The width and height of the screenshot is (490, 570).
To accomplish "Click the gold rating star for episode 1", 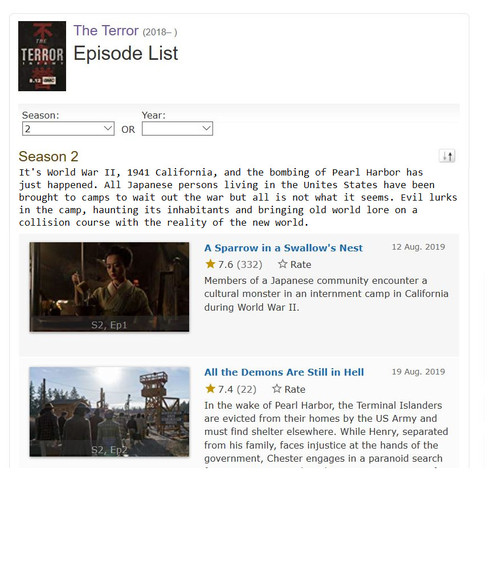I will point(210,264).
